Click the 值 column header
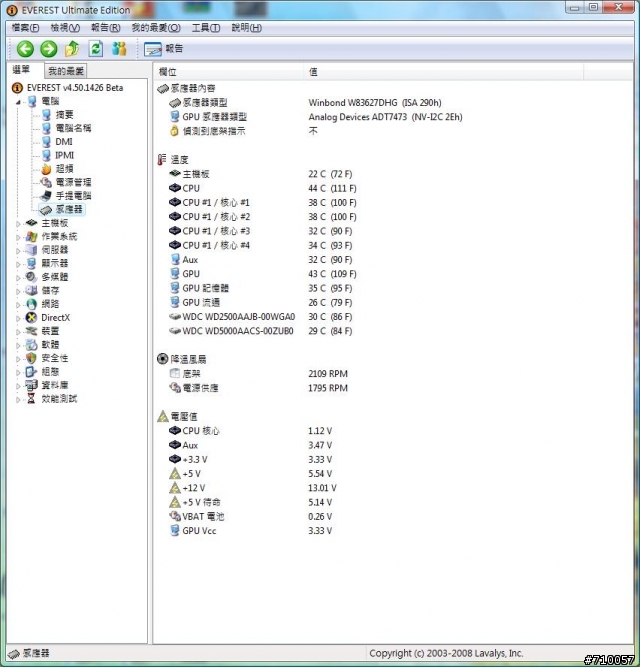 click(x=444, y=72)
